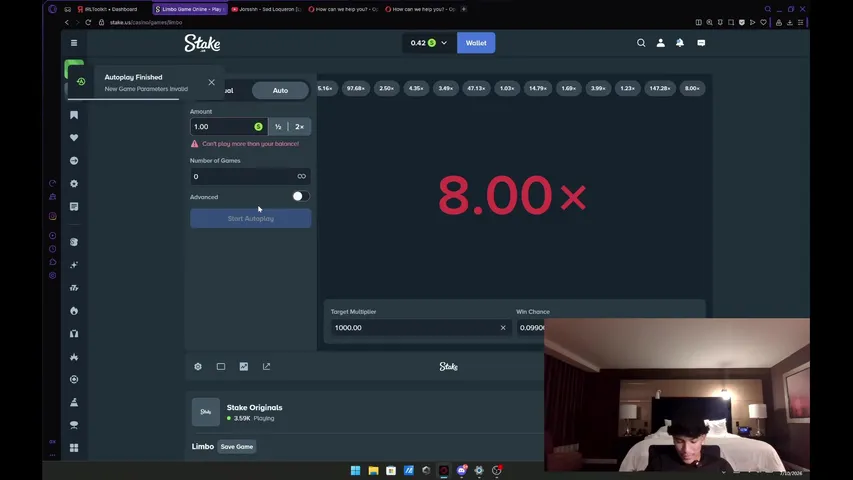The width and height of the screenshot is (853, 480).
Task: Open Windows Start menu
Action: tap(355, 471)
